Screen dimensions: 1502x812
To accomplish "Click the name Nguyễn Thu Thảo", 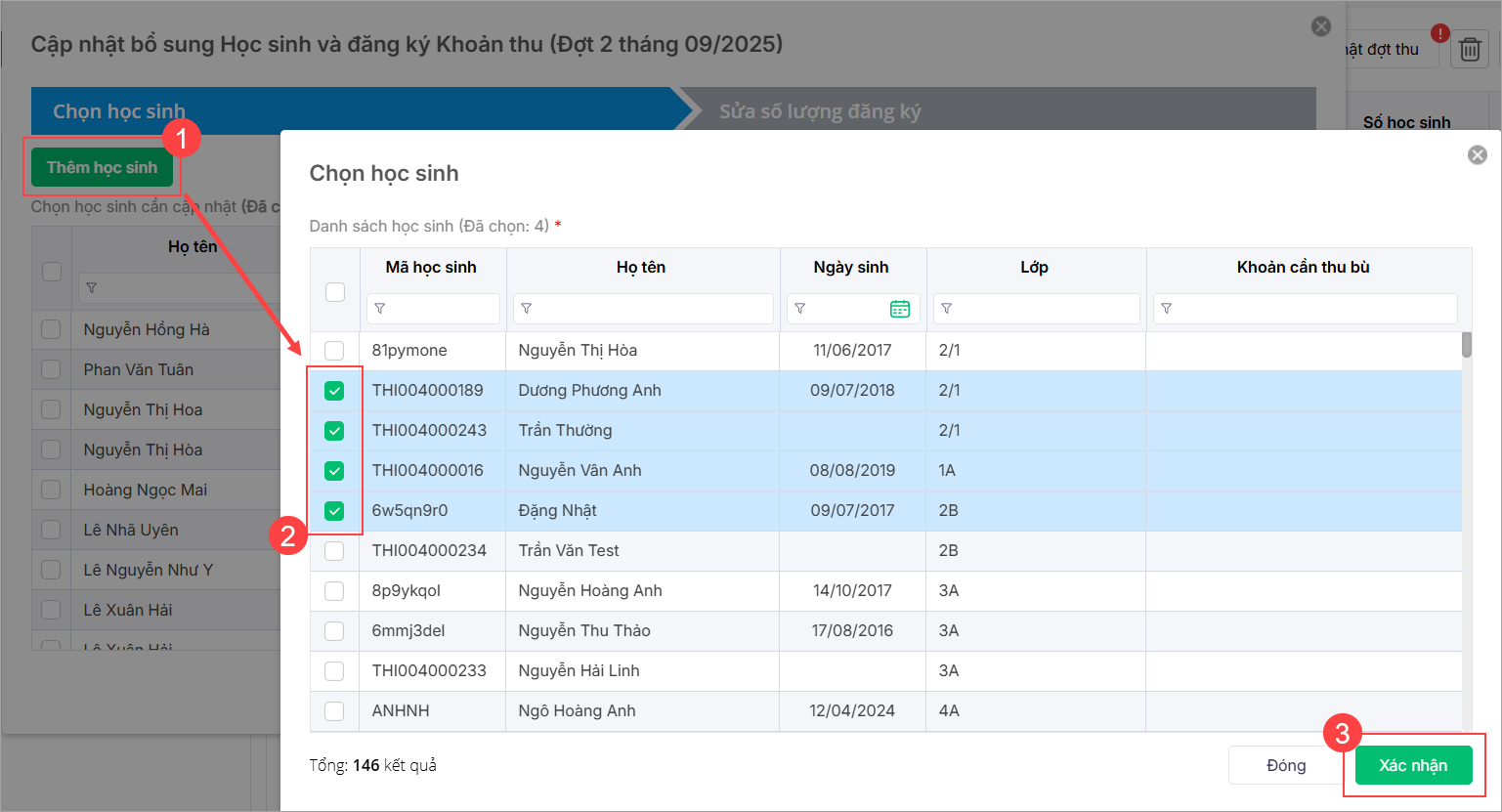I will tap(584, 631).
